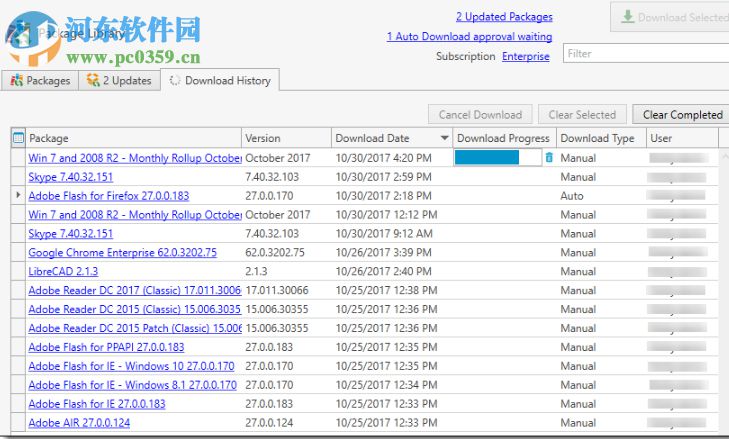This screenshot has height=439, width=729.
Task: Open Skype 7.40.32.151 link dated 9:12 AM
Action: tap(70, 233)
